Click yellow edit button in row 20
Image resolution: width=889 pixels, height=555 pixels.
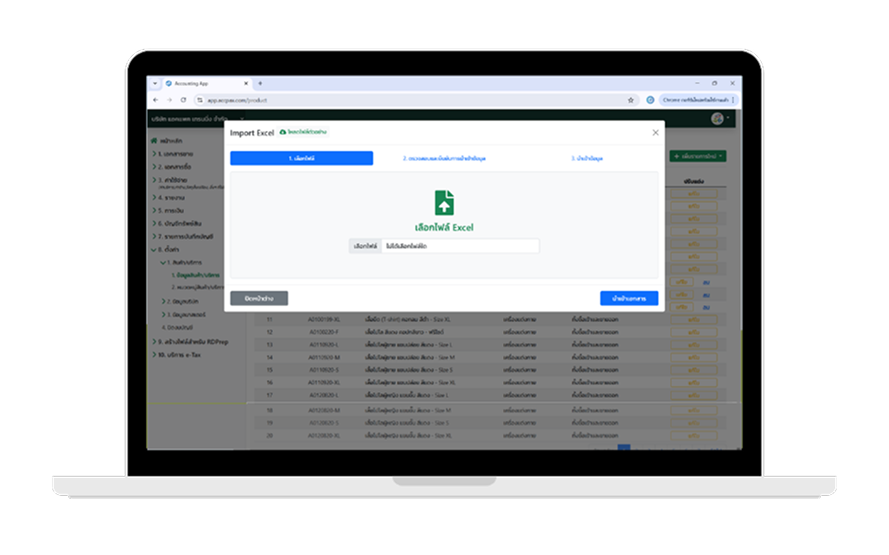pyautogui.click(x=694, y=435)
